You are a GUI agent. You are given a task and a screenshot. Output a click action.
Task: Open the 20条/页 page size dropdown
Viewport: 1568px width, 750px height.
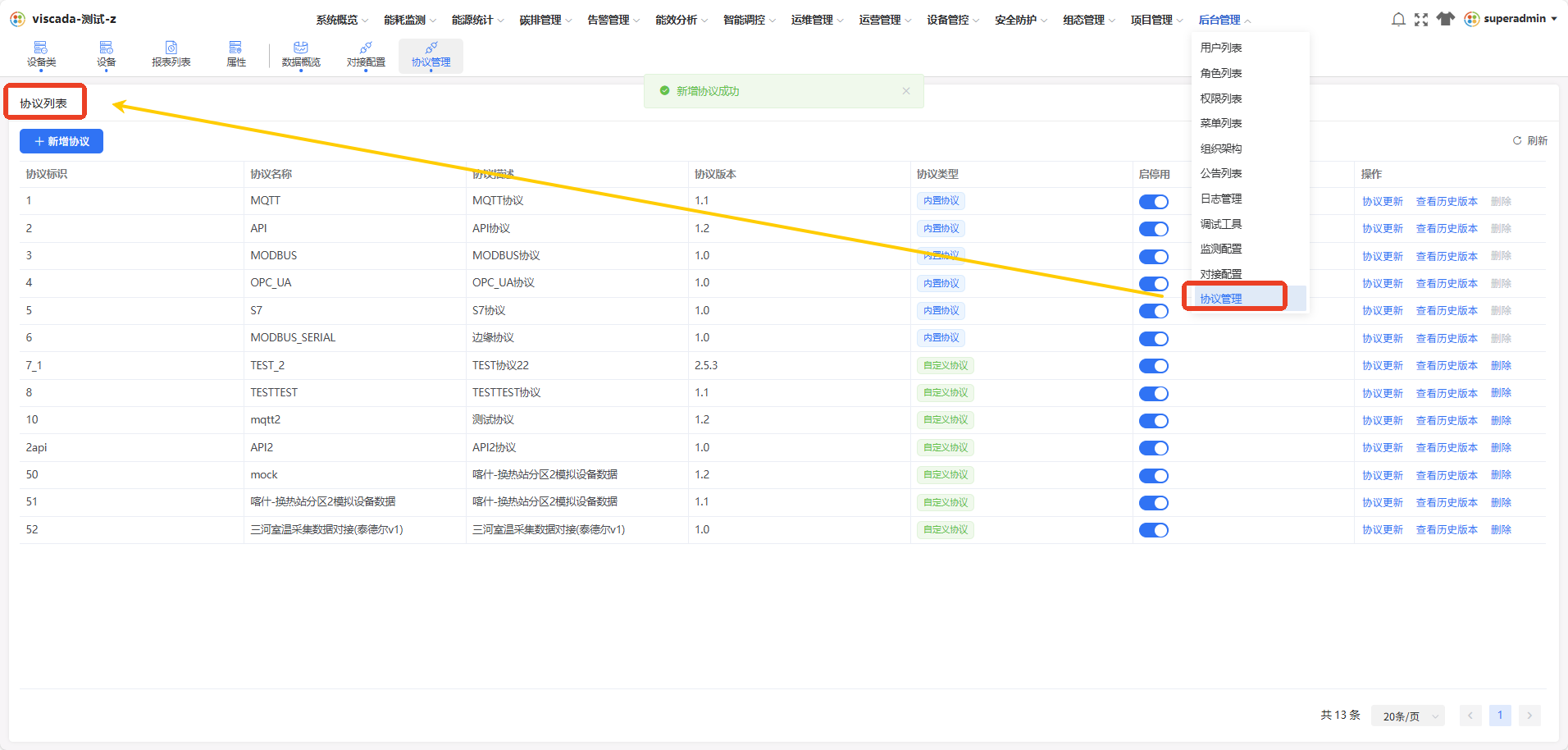click(x=1408, y=716)
